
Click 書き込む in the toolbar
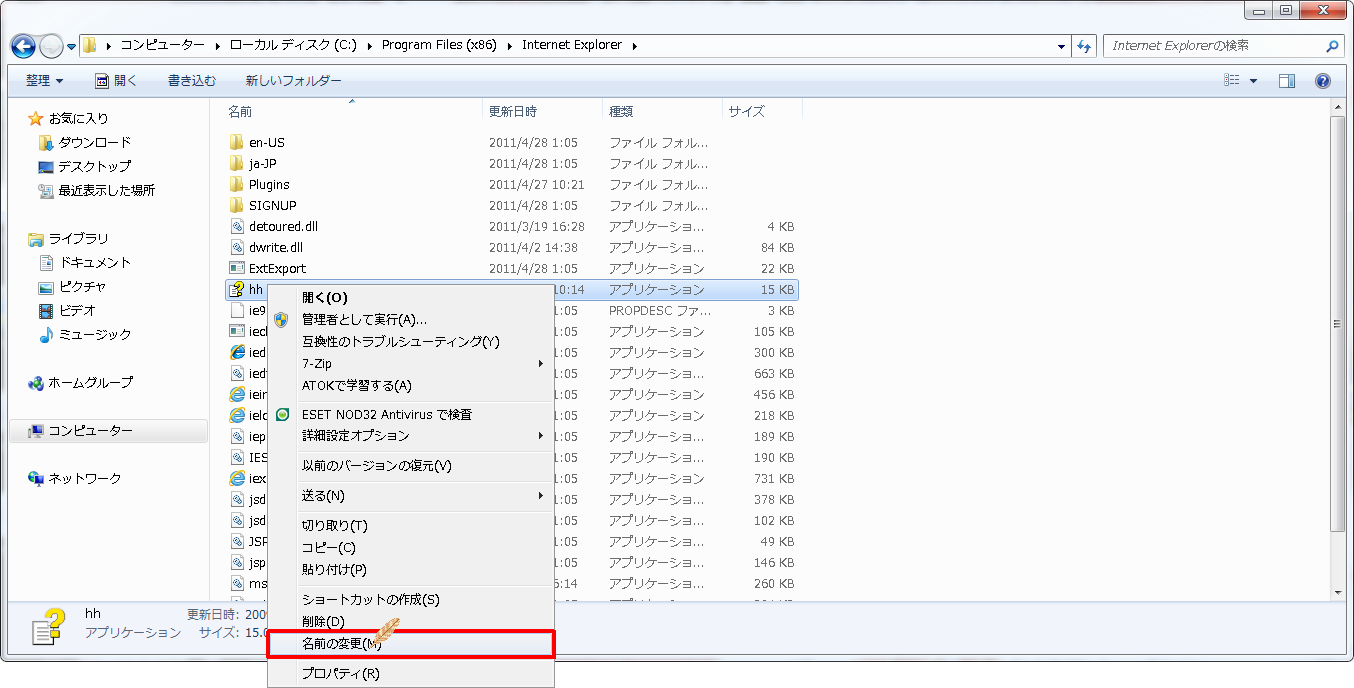coord(194,81)
